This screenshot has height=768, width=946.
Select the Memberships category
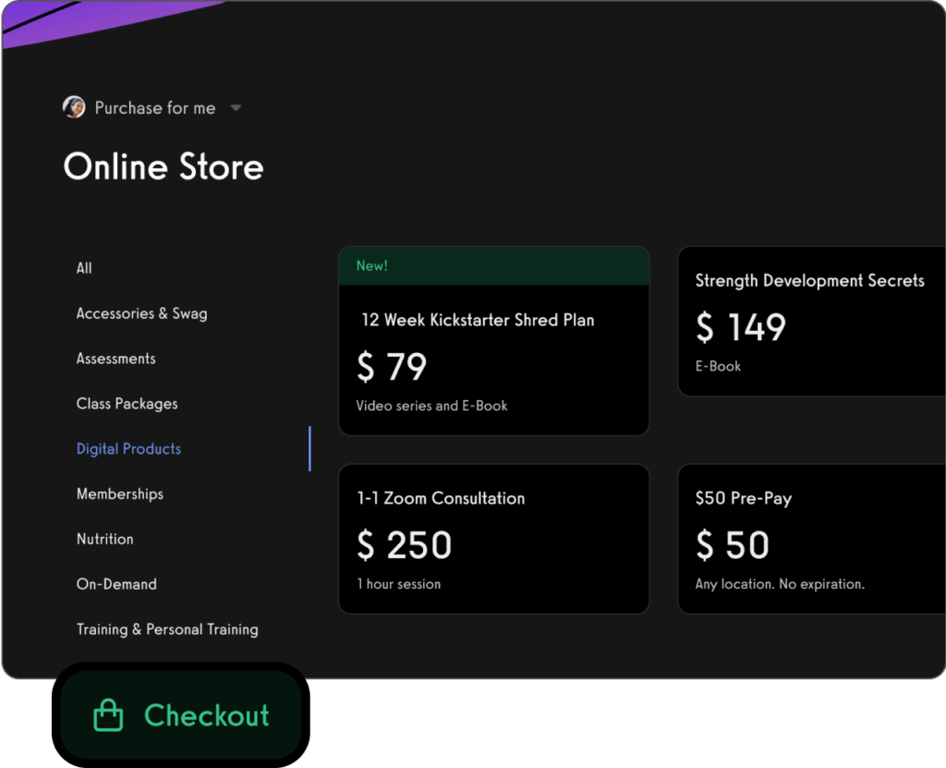pyautogui.click(x=119, y=493)
